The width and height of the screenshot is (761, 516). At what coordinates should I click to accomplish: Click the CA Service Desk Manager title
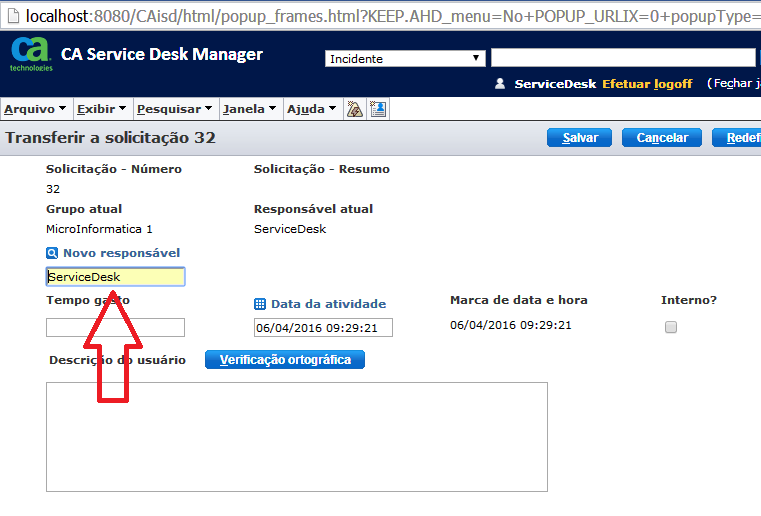coord(162,54)
